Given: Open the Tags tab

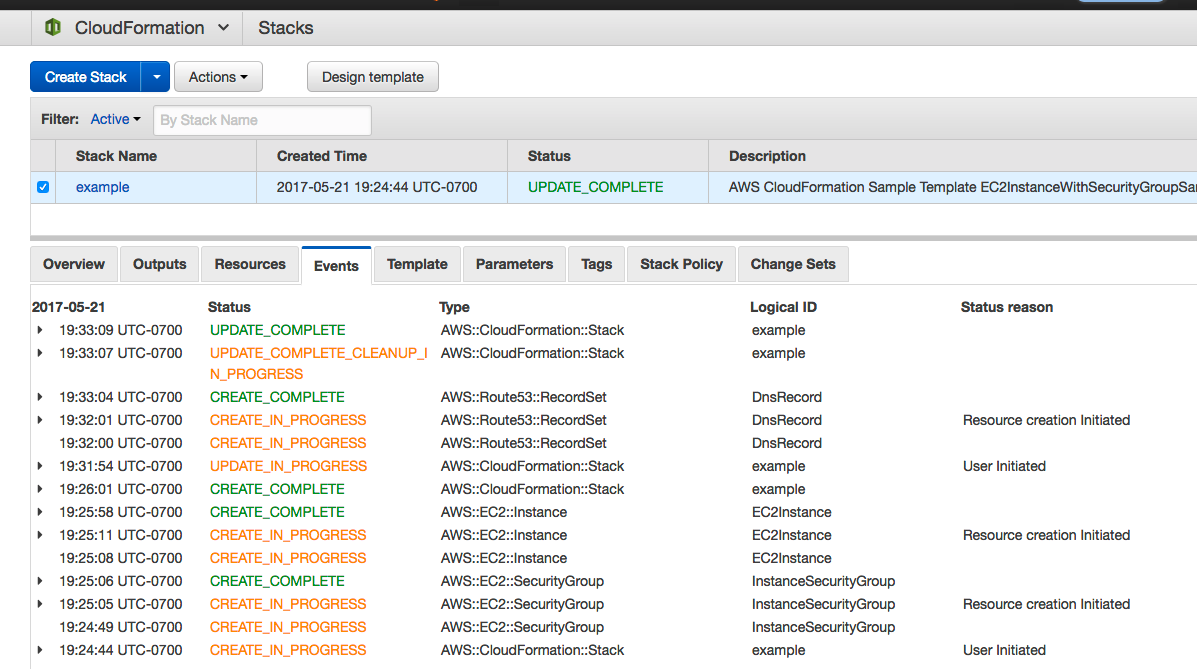Looking at the screenshot, I should pyautogui.click(x=596, y=264).
